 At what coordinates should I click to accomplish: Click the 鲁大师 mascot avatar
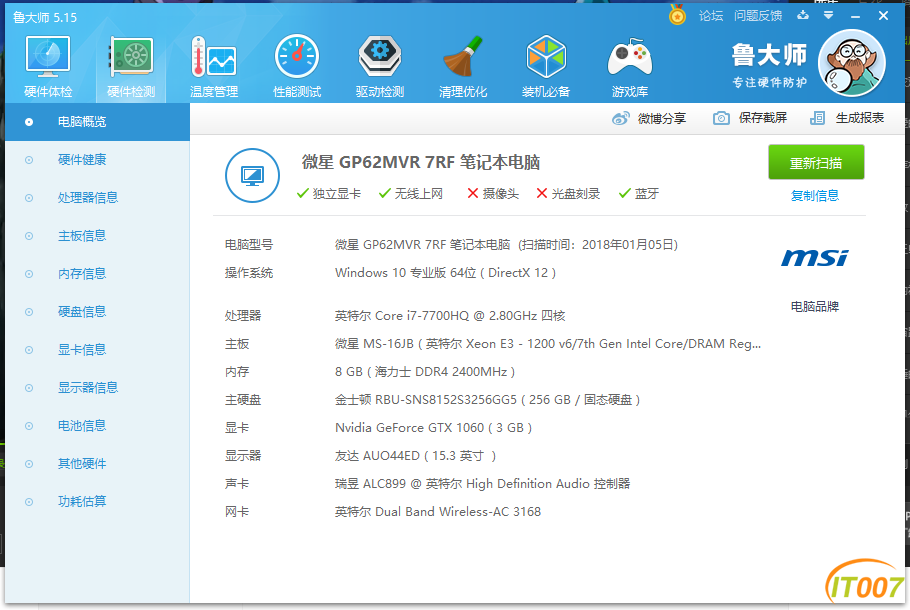851,63
